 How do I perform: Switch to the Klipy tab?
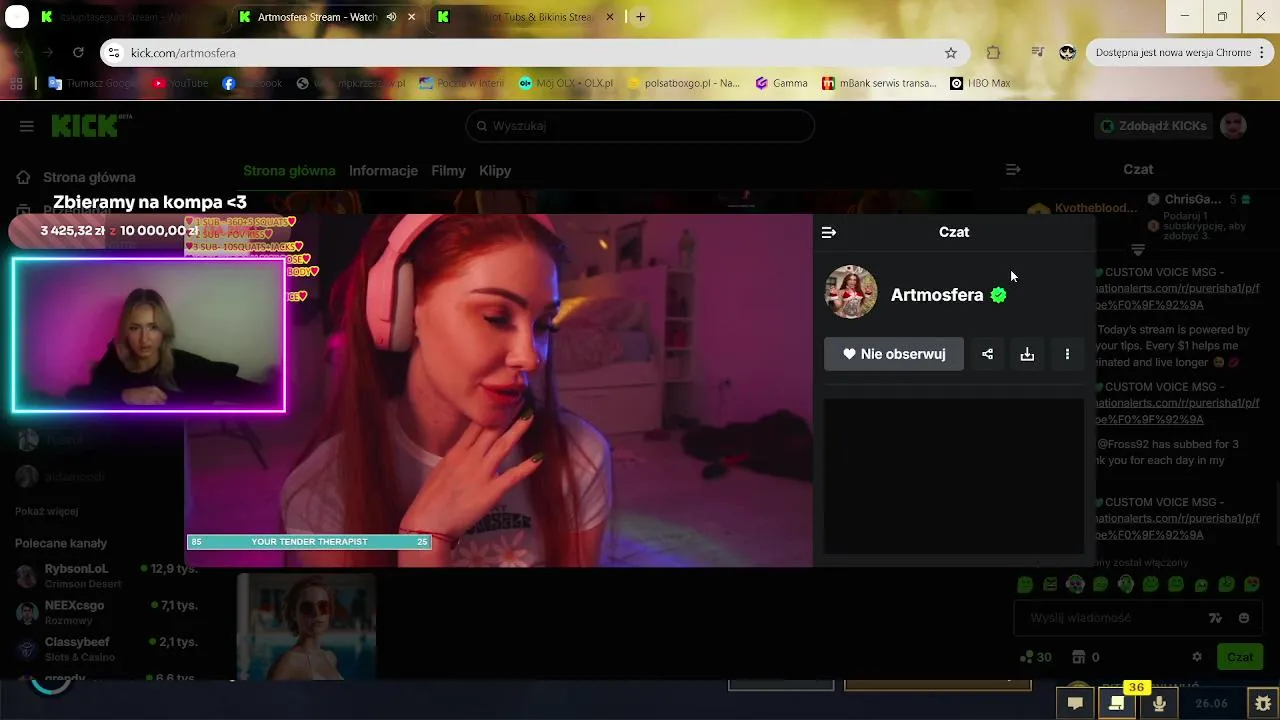tap(495, 171)
